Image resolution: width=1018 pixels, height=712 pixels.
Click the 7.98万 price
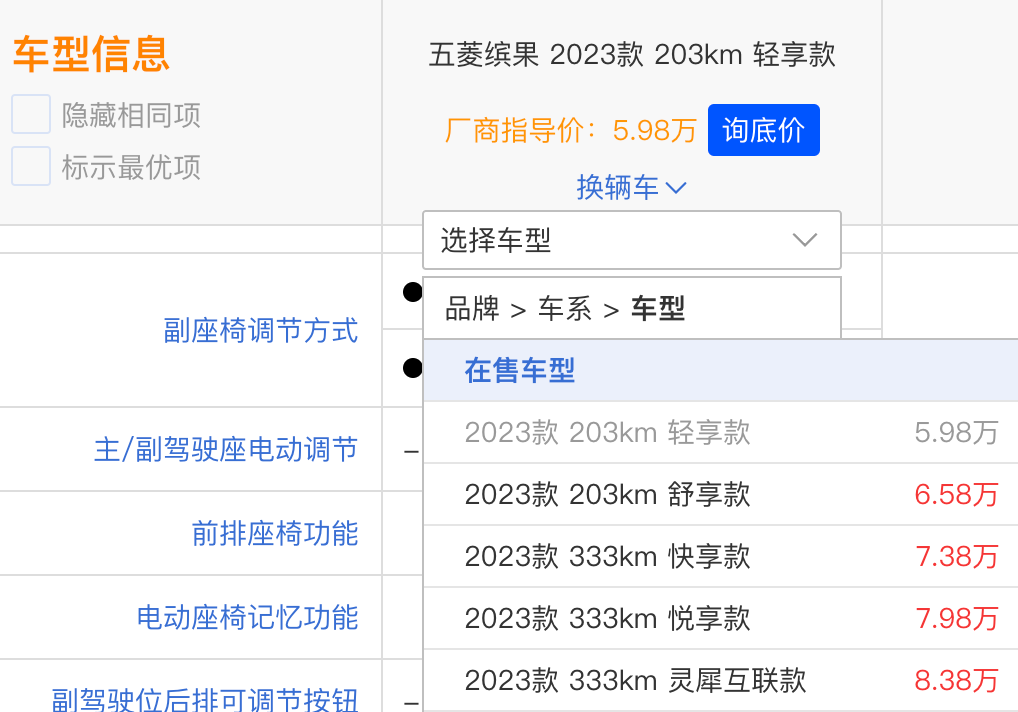[956, 619]
